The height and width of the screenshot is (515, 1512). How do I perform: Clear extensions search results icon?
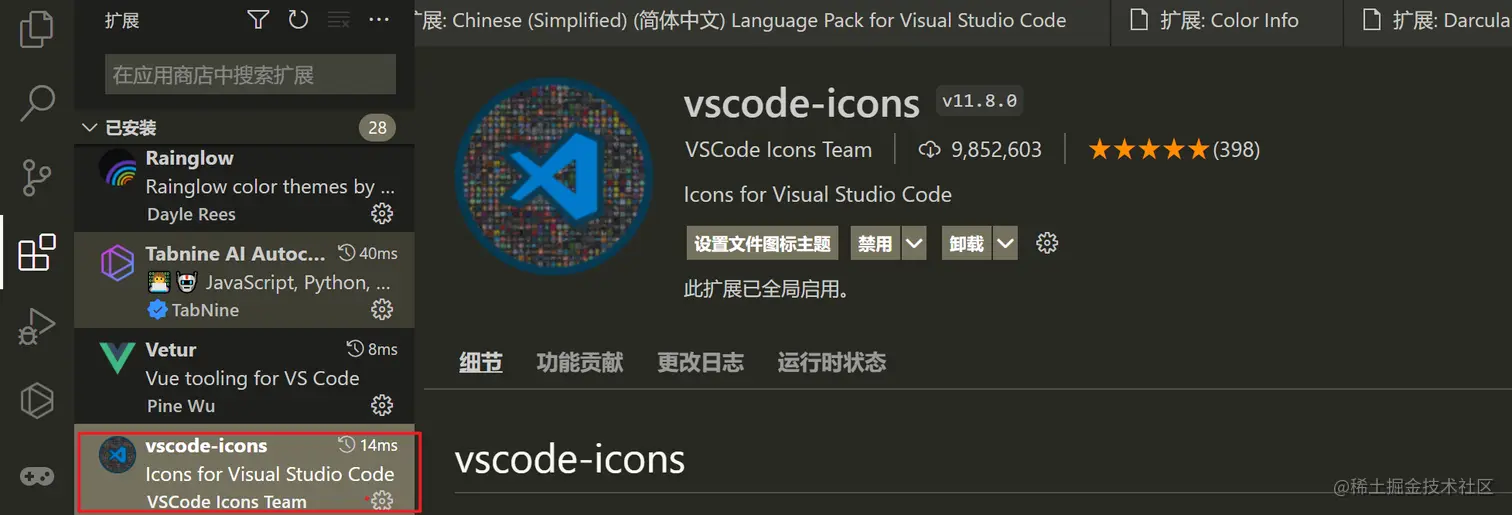(339, 19)
